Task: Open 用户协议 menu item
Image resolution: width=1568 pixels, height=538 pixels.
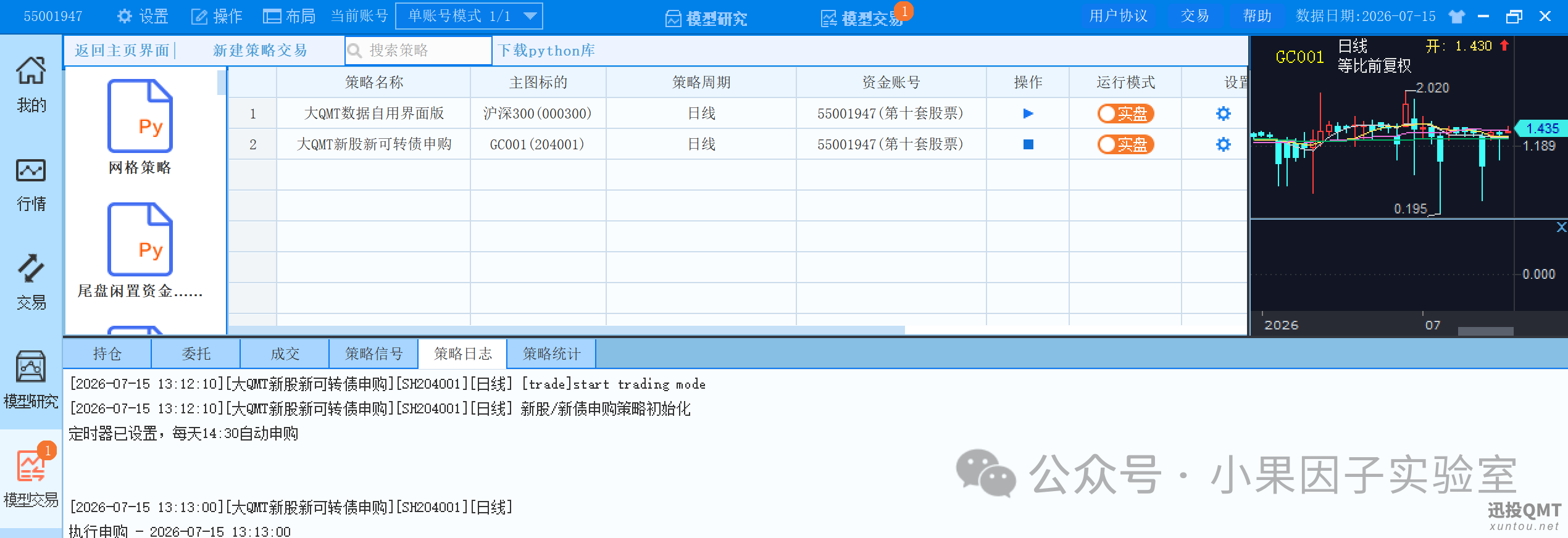Action: pyautogui.click(x=1119, y=16)
